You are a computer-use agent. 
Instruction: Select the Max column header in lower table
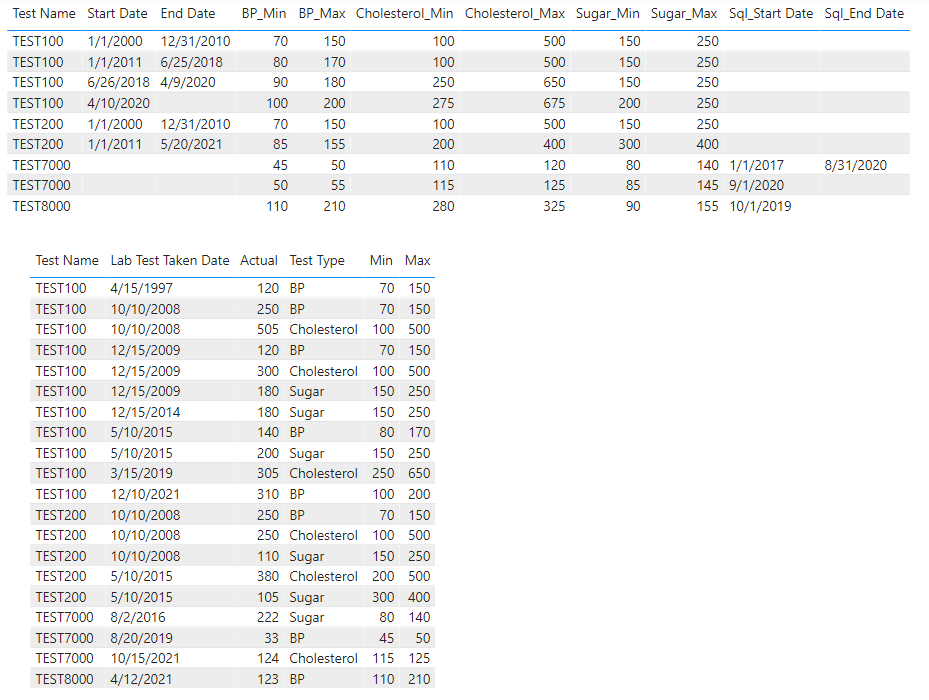(x=418, y=261)
